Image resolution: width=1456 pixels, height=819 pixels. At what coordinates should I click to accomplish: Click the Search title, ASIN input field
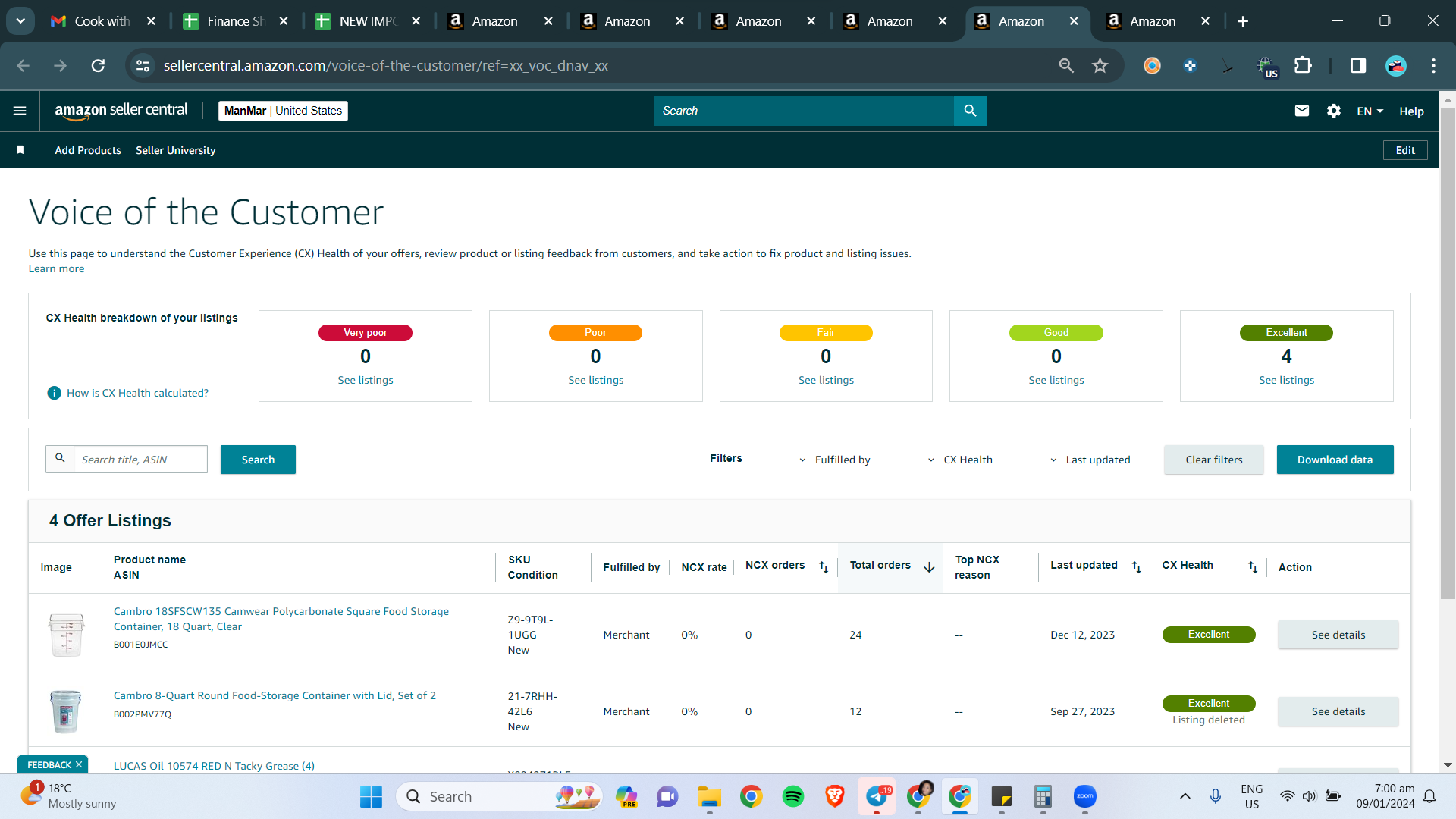[x=140, y=460]
